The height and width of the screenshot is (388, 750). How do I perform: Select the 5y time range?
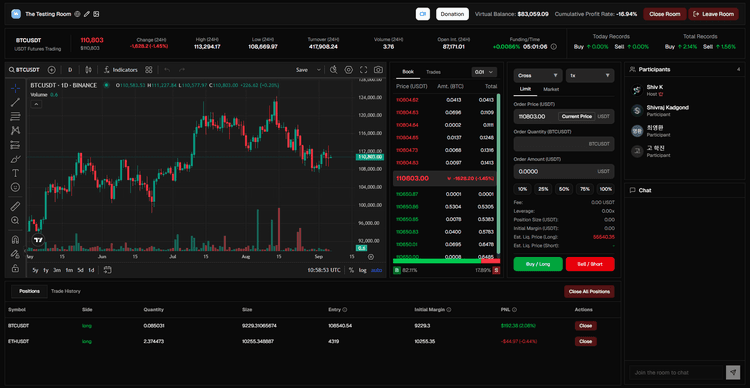coord(35,270)
